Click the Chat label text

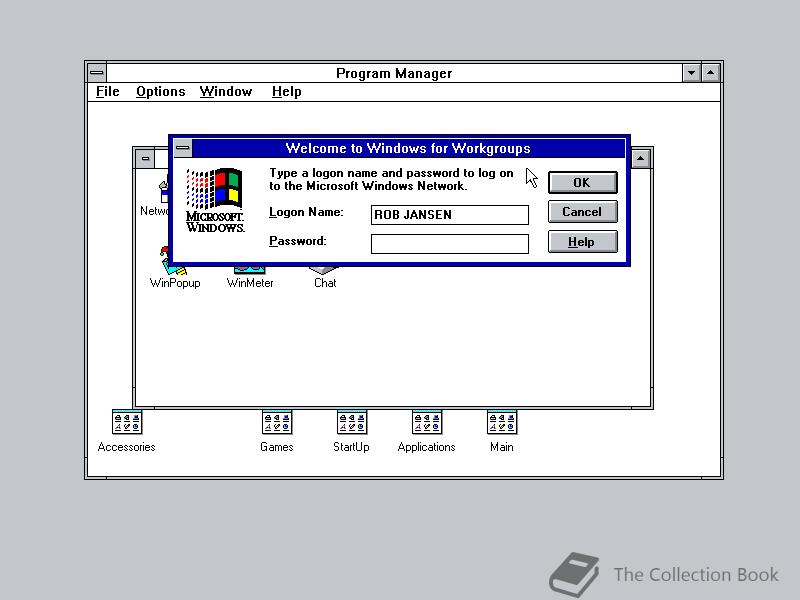(325, 283)
